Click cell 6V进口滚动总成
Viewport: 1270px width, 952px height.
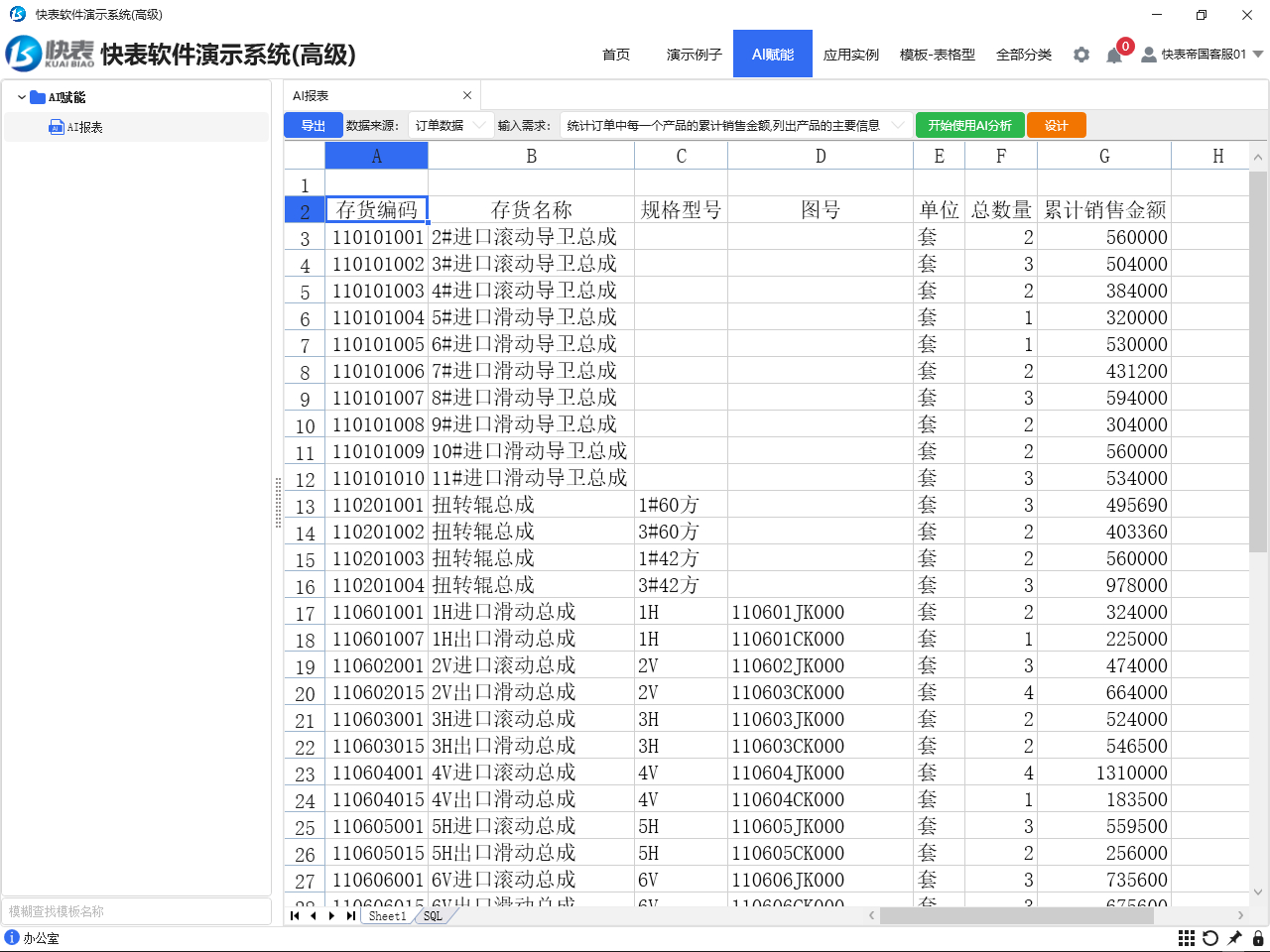click(x=531, y=880)
